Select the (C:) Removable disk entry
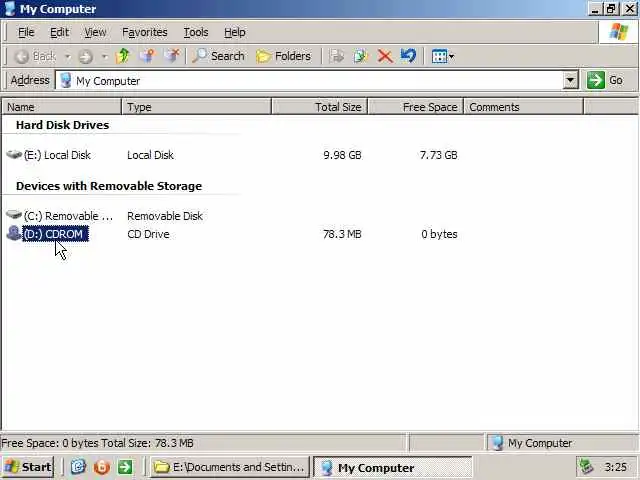The image size is (640, 480). [x=68, y=216]
